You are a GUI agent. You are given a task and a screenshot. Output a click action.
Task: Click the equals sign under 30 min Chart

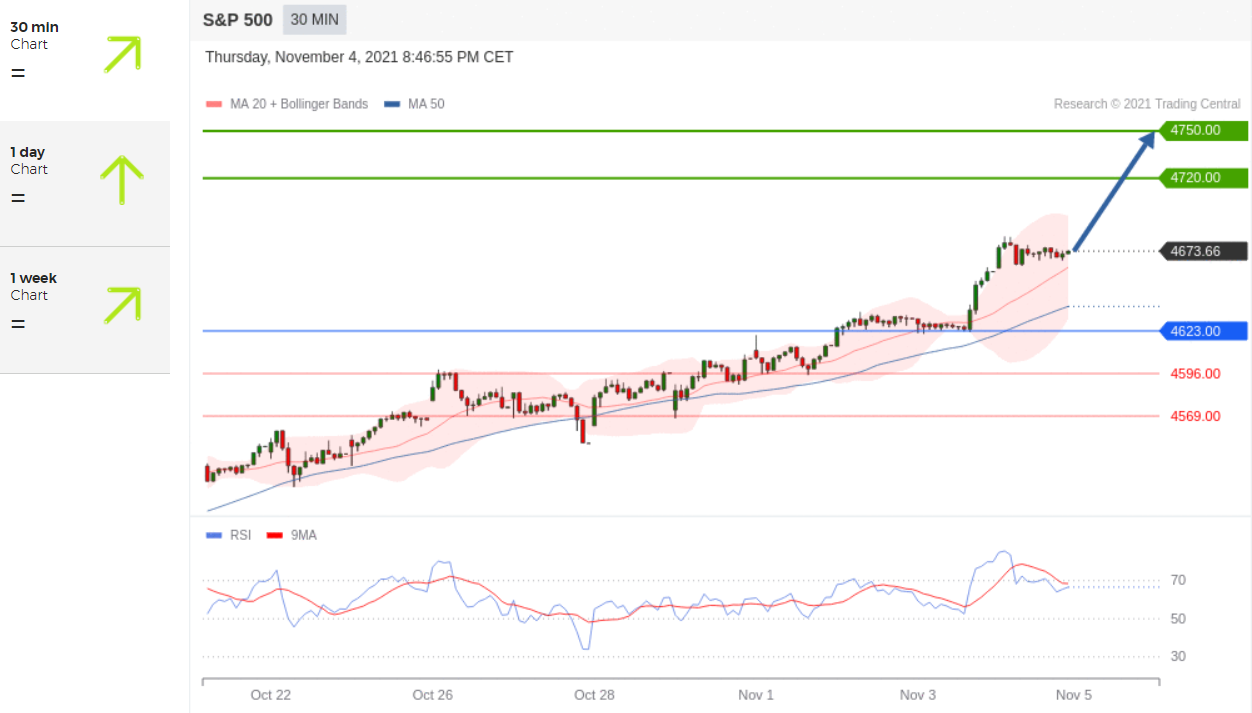18,73
